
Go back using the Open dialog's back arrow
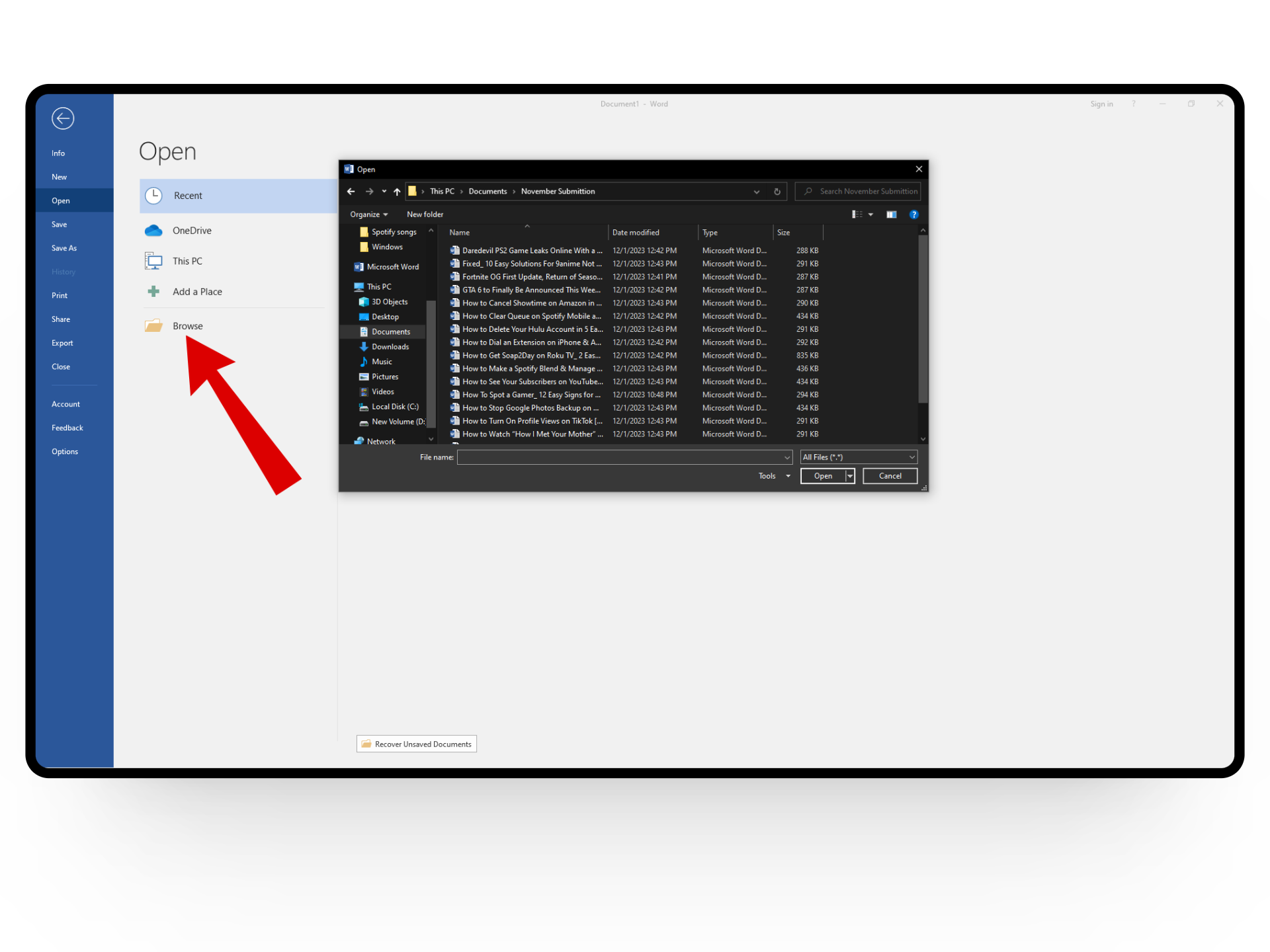click(x=351, y=192)
